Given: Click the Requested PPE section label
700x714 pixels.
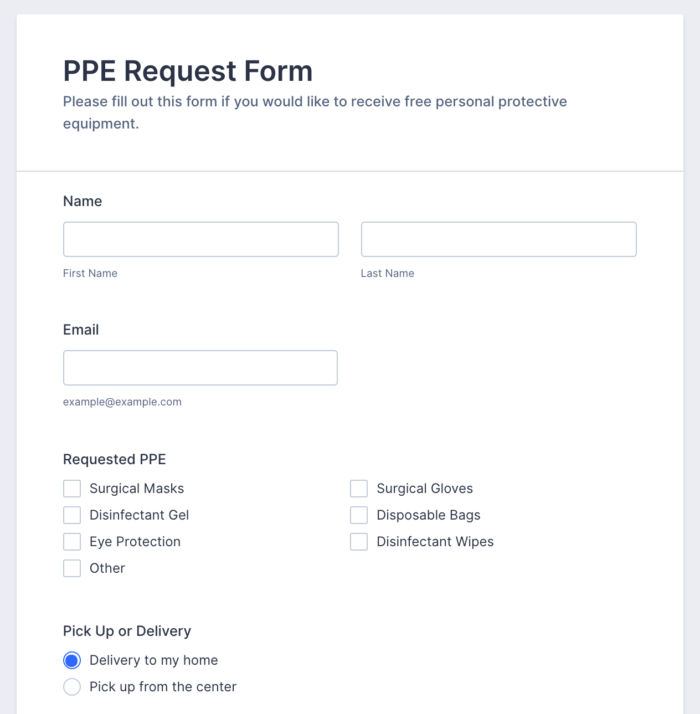Looking at the screenshot, I should pos(114,459).
